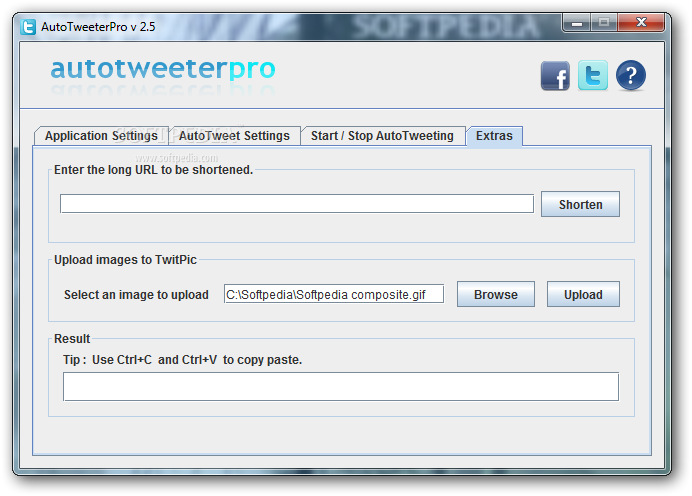
Task: Click the Shorten button
Action: (x=580, y=204)
